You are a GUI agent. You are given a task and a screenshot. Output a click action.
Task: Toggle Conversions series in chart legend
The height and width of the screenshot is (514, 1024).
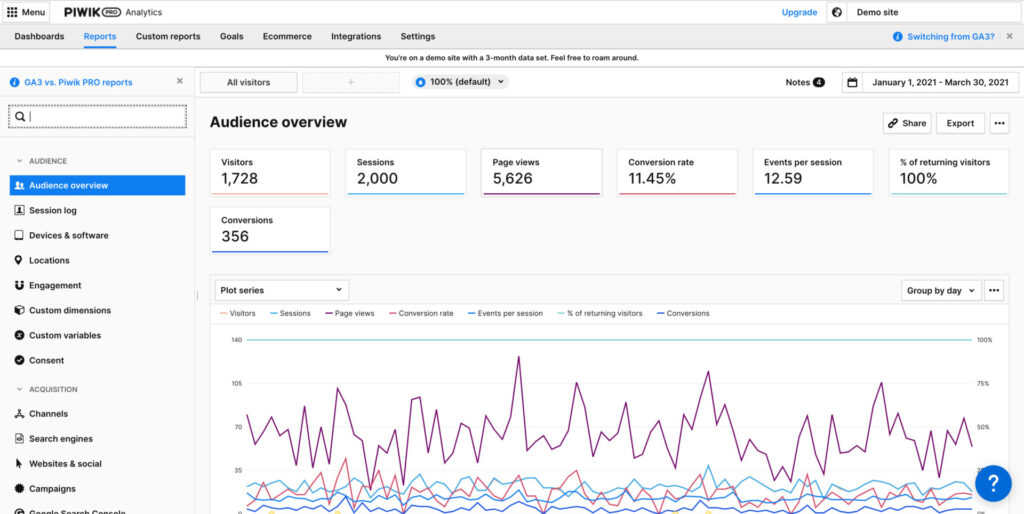click(683, 313)
